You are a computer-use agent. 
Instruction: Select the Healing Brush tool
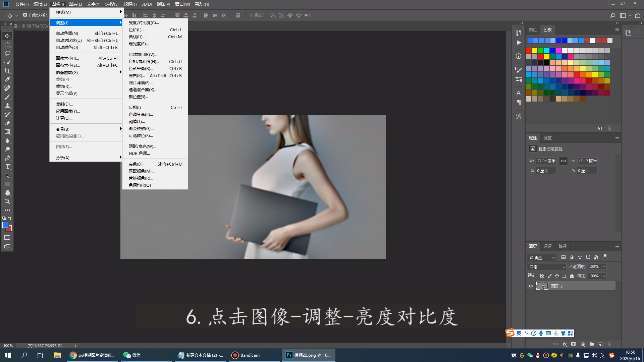point(7,88)
